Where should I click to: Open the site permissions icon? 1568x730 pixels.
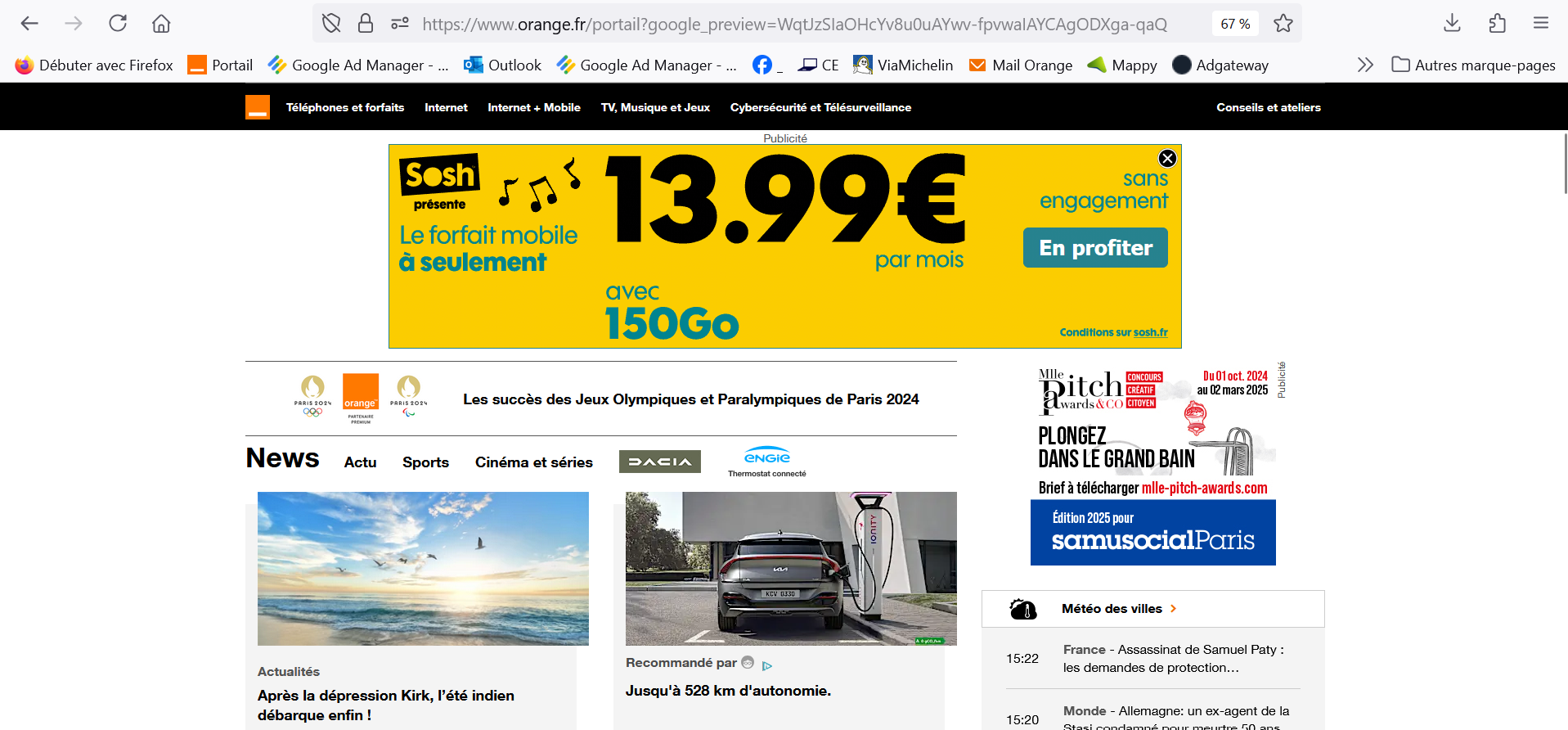tap(400, 23)
